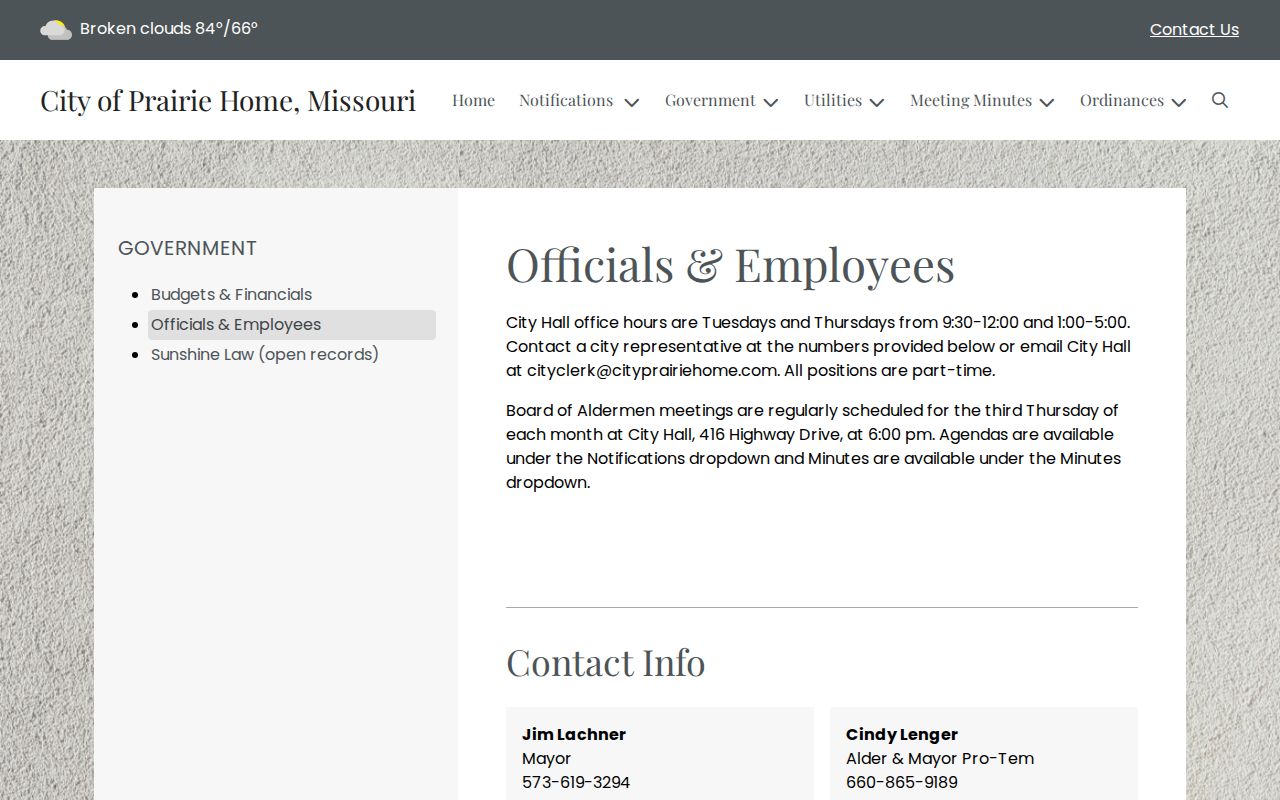Click the 'Officials & Employees' page heading

tap(730, 265)
